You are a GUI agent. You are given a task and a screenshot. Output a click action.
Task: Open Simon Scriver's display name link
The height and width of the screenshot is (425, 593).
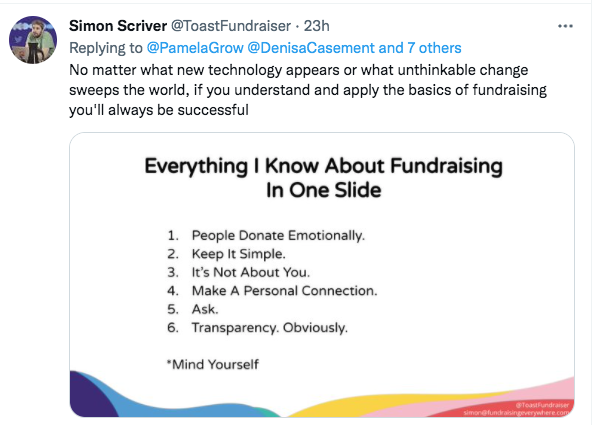click(118, 26)
